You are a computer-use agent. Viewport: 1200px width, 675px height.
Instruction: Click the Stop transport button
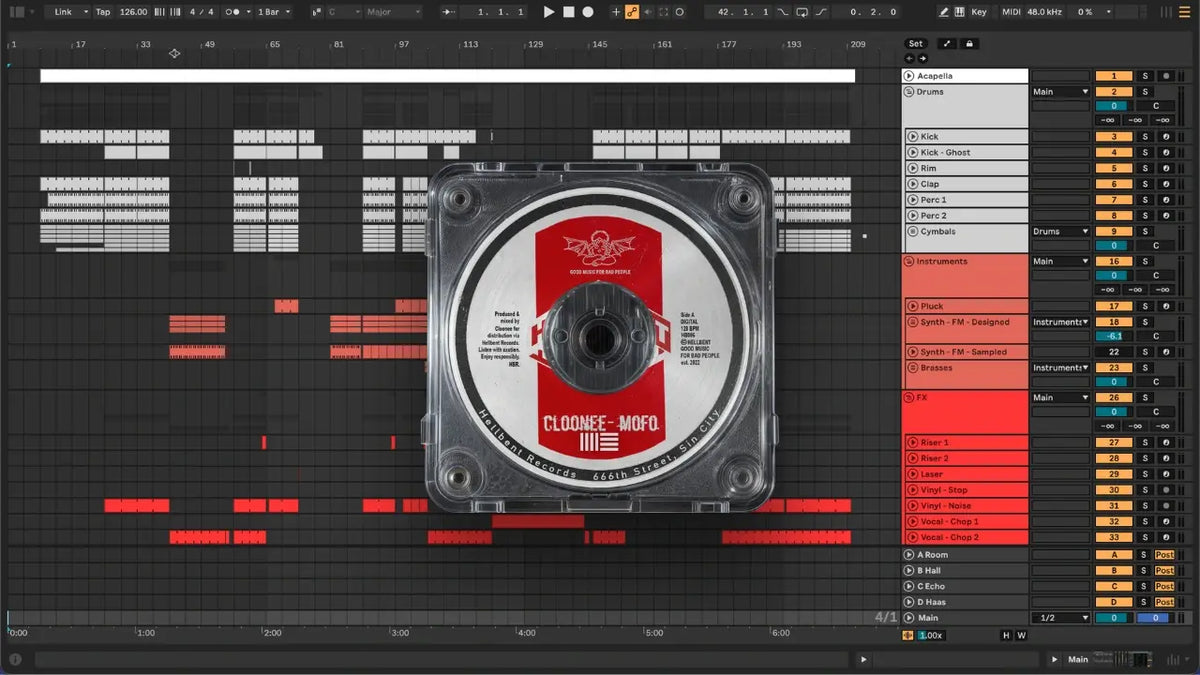click(x=568, y=12)
